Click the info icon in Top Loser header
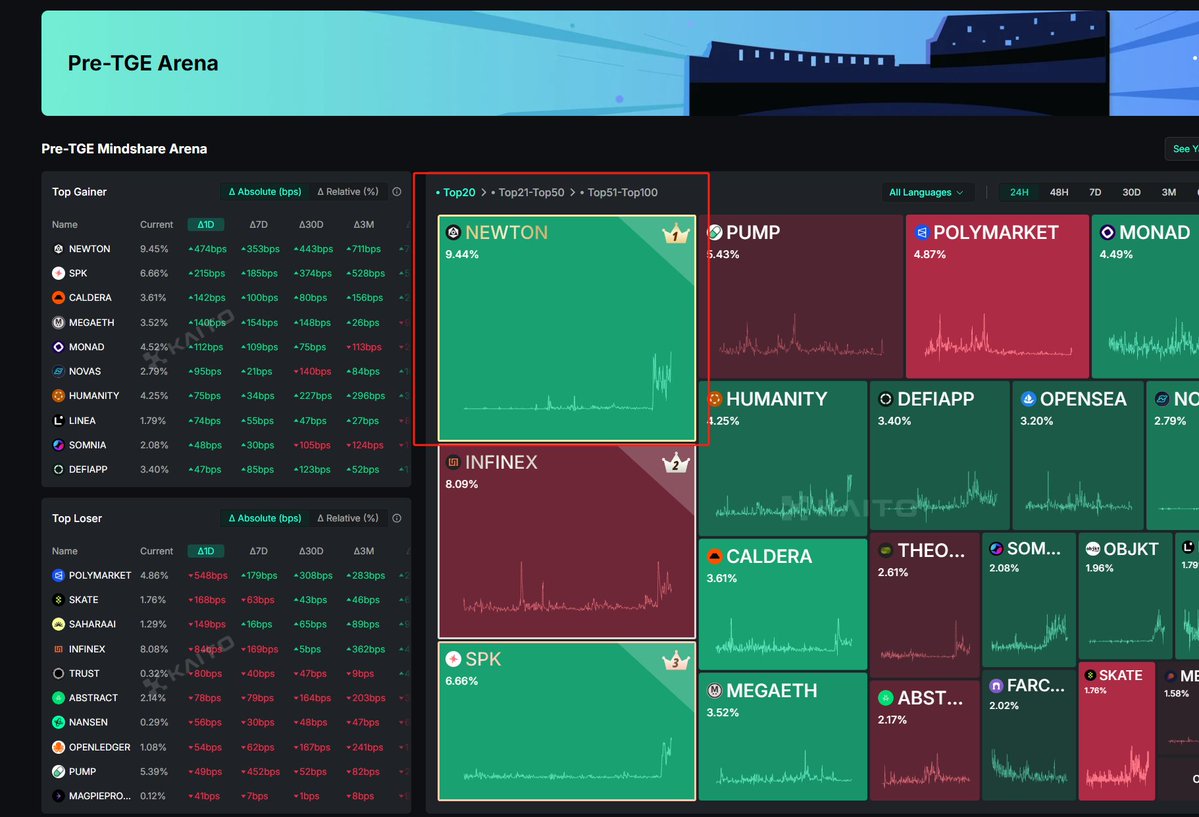 (x=397, y=519)
